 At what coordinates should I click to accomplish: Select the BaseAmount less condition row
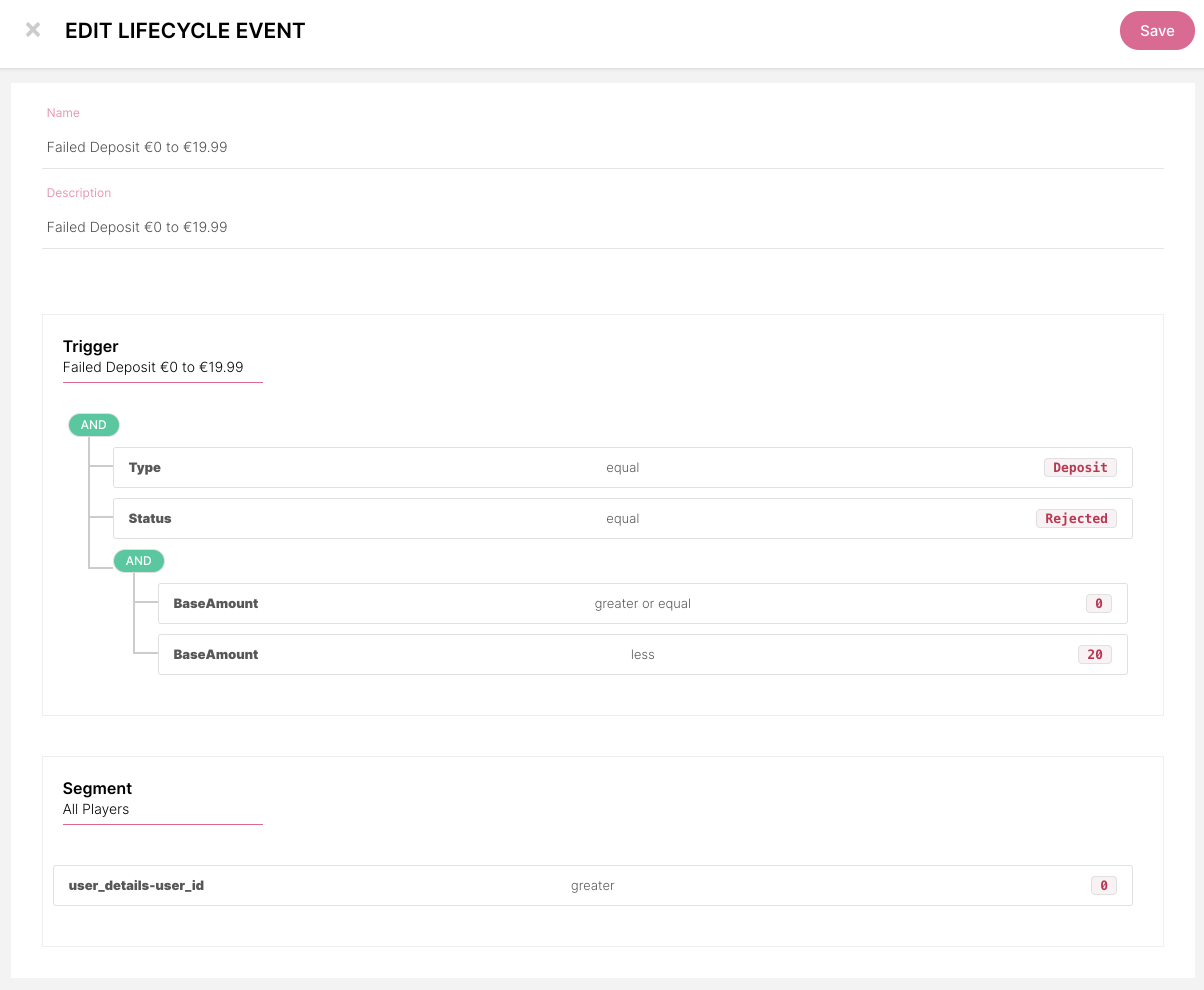[x=641, y=654]
